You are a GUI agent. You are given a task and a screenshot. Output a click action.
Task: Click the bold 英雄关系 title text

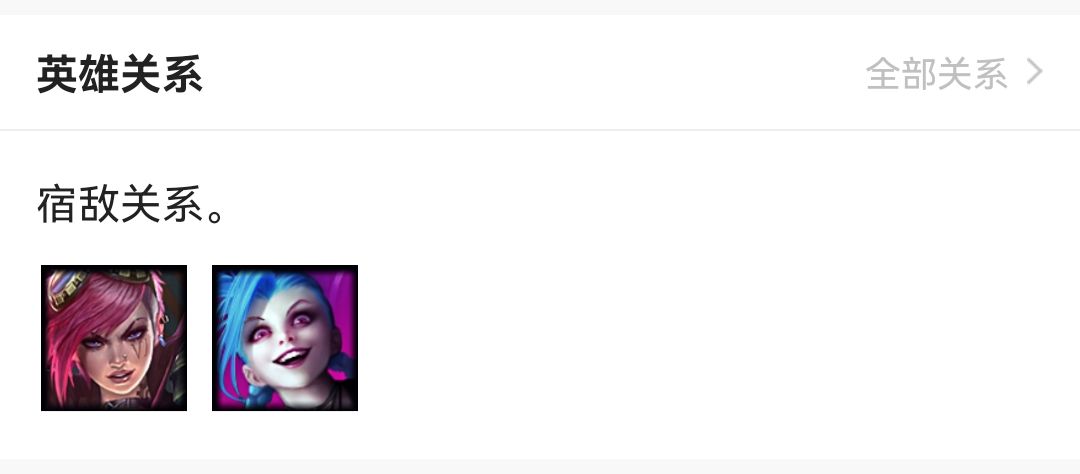(119, 74)
